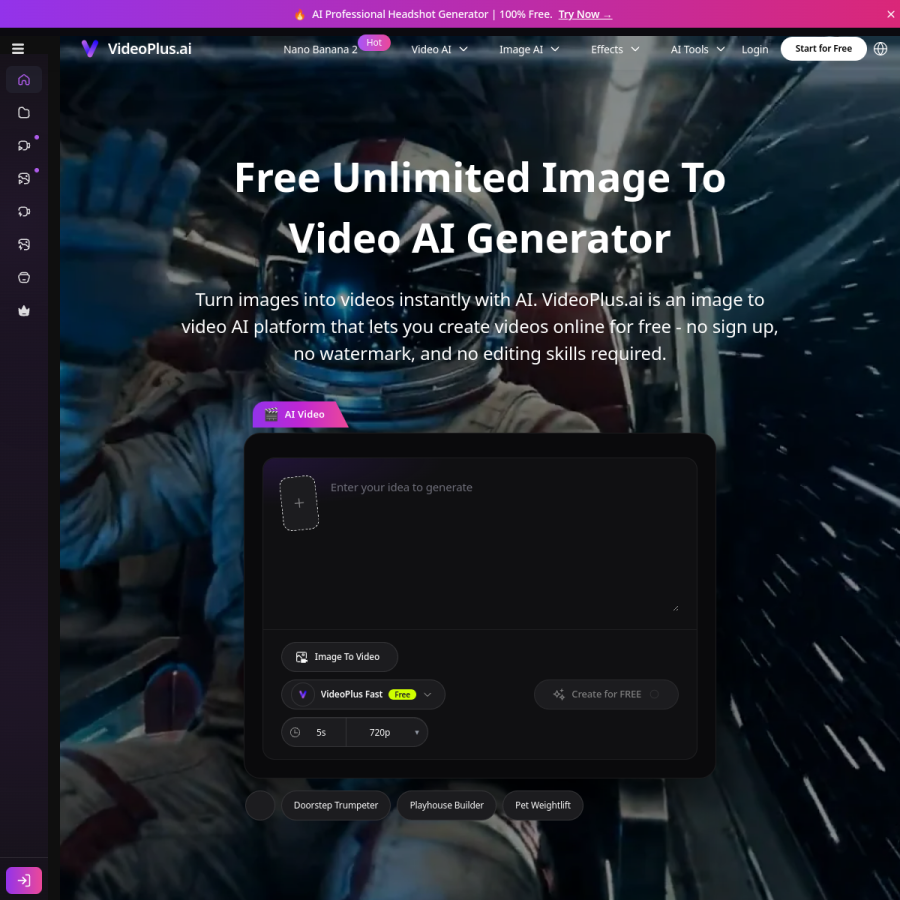This screenshot has height=900, width=900.
Task: Go to the Home icon in the sidebar
Action: 24,79
